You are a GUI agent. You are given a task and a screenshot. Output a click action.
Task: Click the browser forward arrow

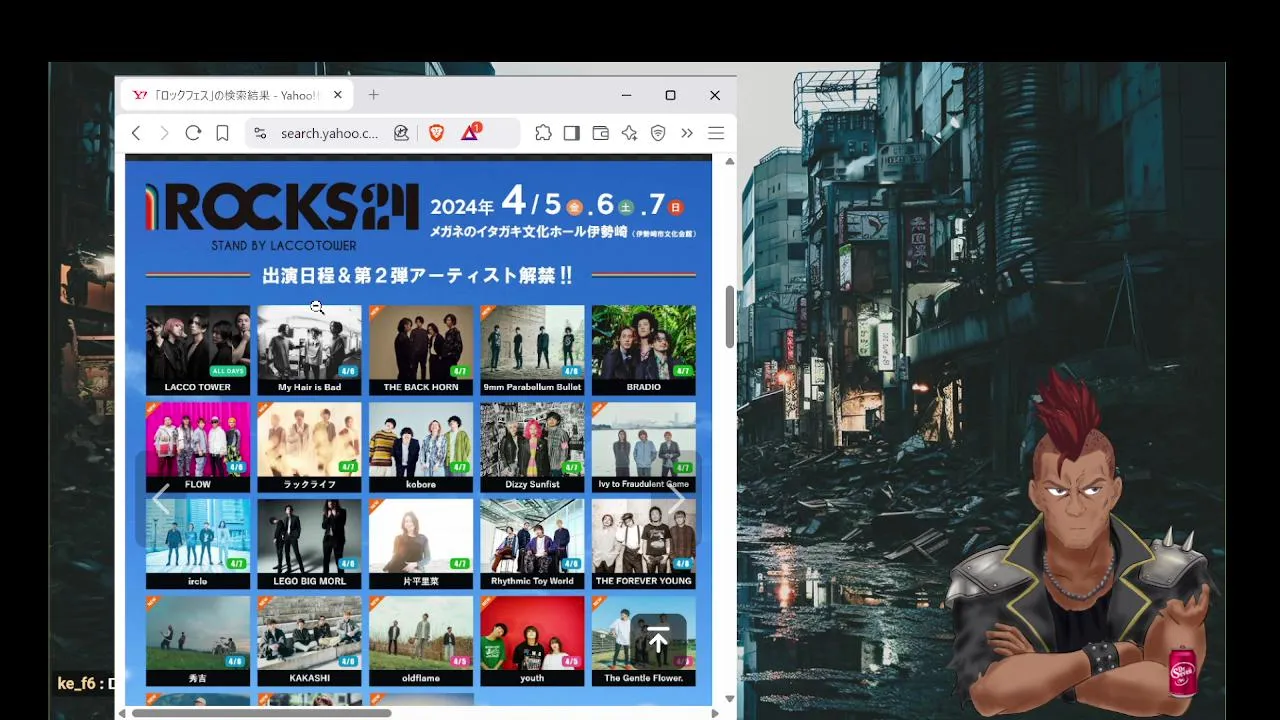(165, 133)
